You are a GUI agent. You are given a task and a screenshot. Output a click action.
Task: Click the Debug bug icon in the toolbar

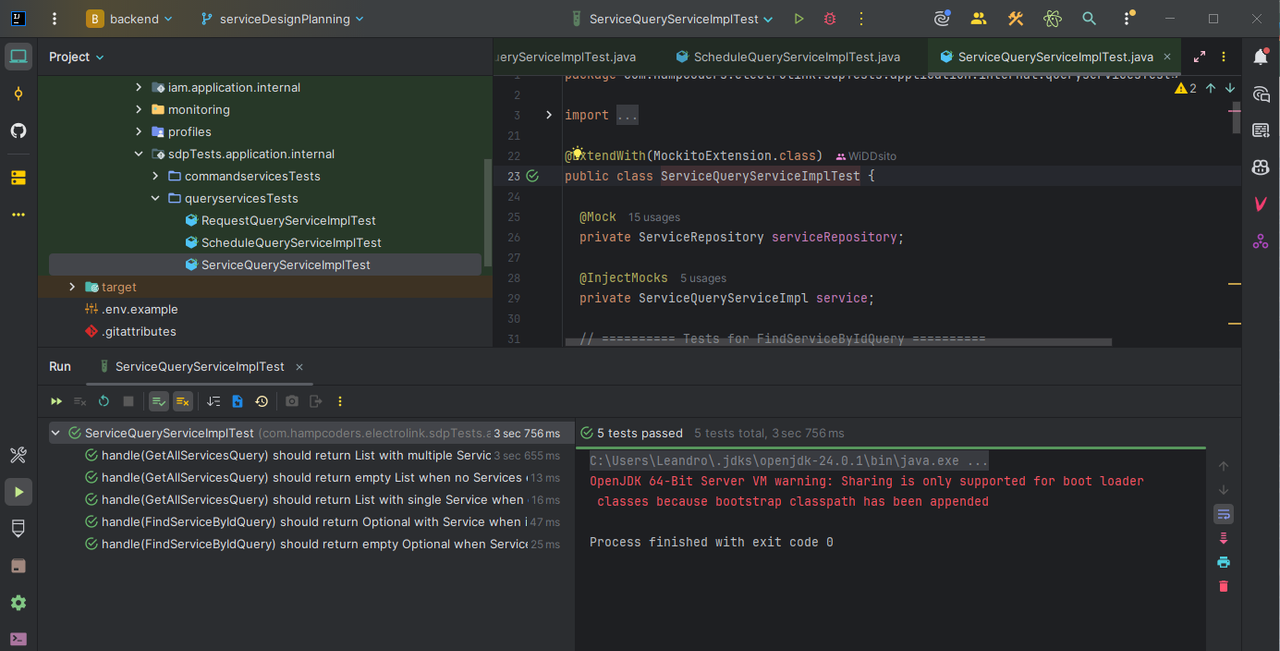[x=829, y=19]
